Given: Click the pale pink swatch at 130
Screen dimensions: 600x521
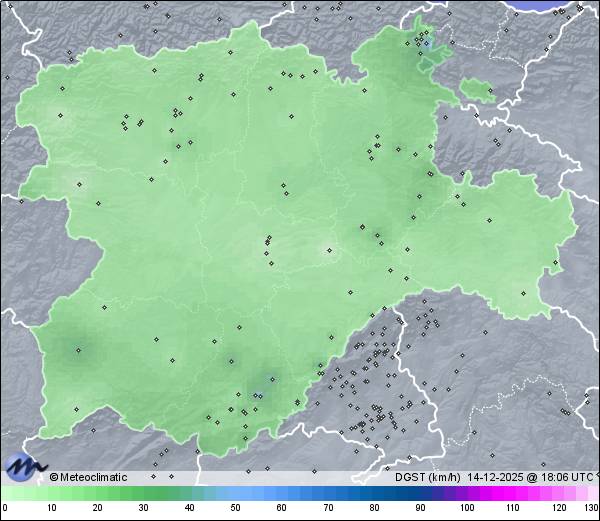Looking at the screenshot, I should pos(592,493).
